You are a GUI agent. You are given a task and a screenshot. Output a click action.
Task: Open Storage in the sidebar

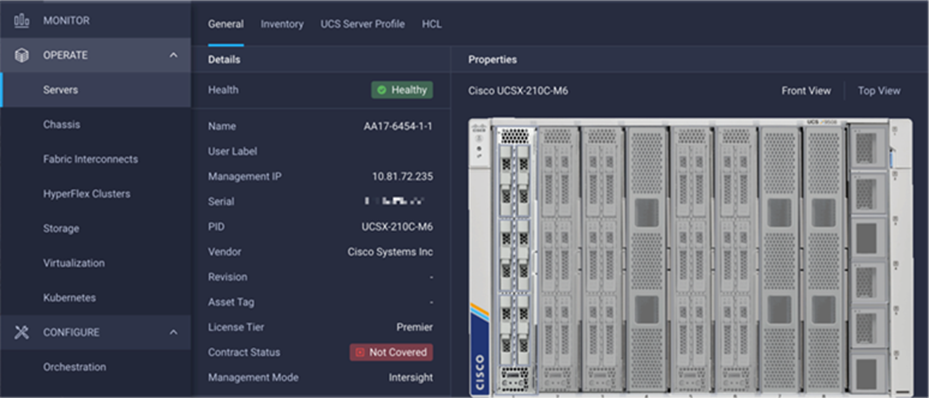pos(61,229)
